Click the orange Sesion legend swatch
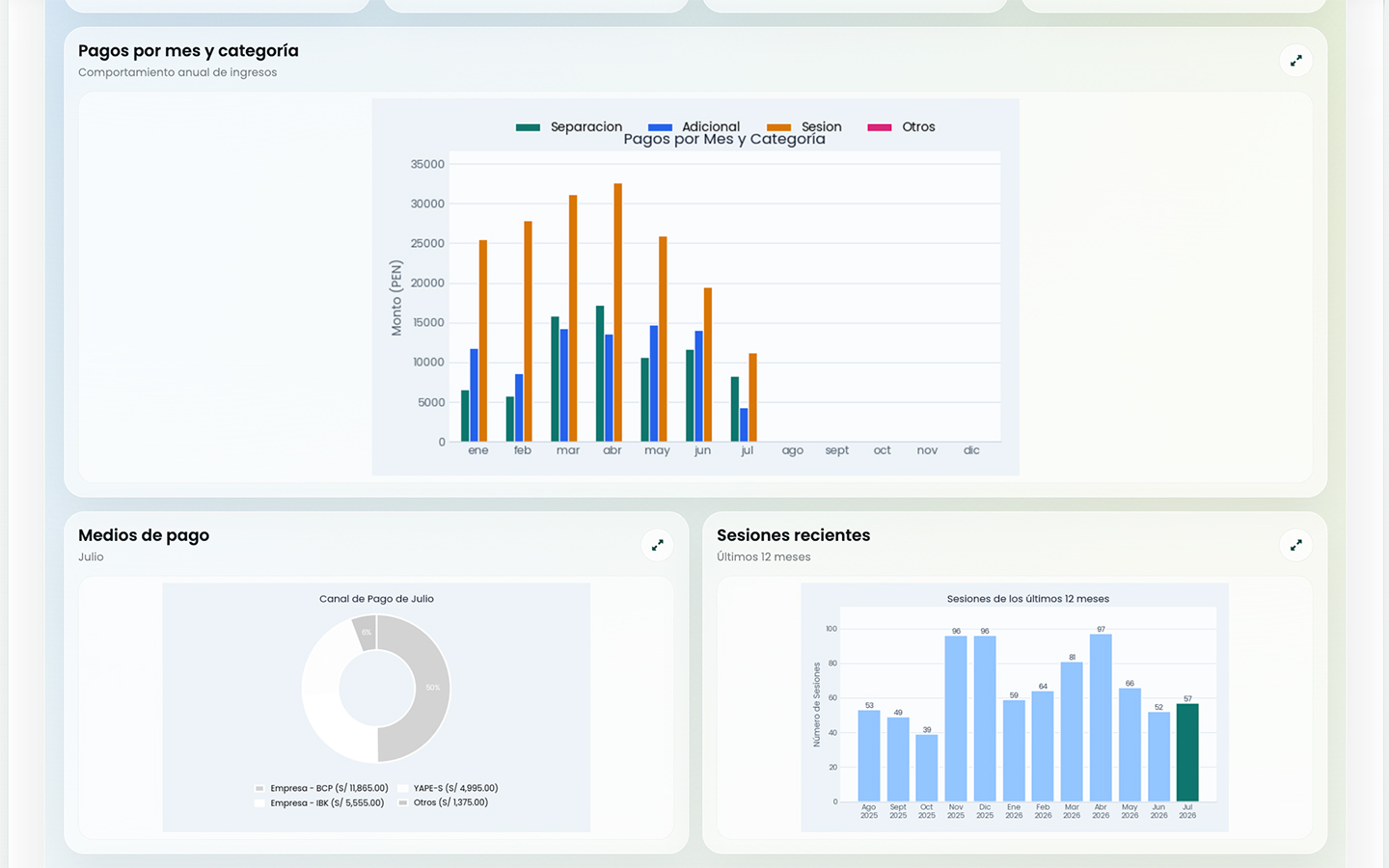Viewport: 1389px width, 868px height. tap(779, 127)
